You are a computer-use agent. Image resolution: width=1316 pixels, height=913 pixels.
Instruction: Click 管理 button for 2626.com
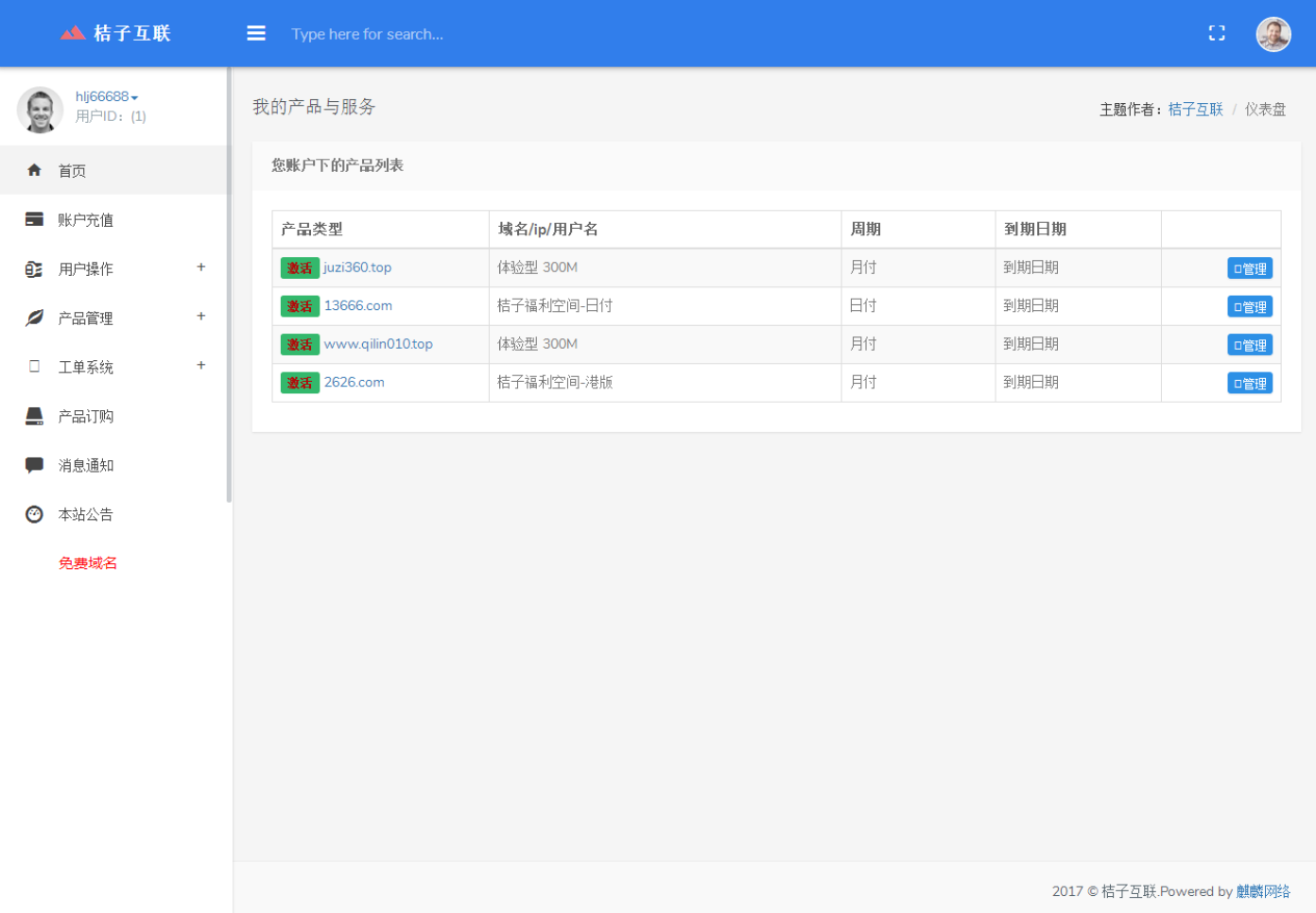[1249, 384]
